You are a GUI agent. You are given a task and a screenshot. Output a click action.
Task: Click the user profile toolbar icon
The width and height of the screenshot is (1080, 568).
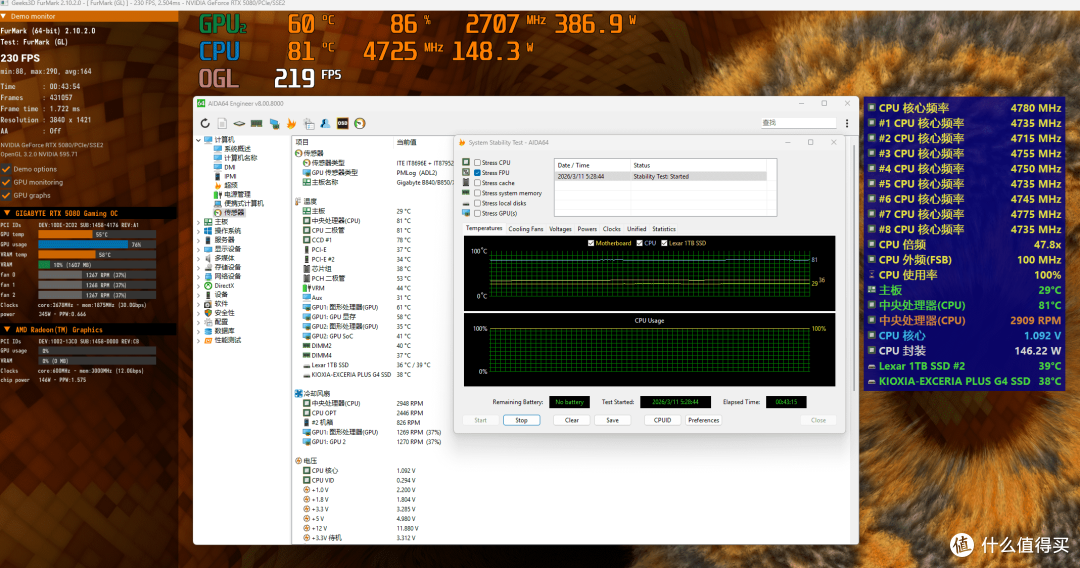pyautogui.click(x=325, y=123)
